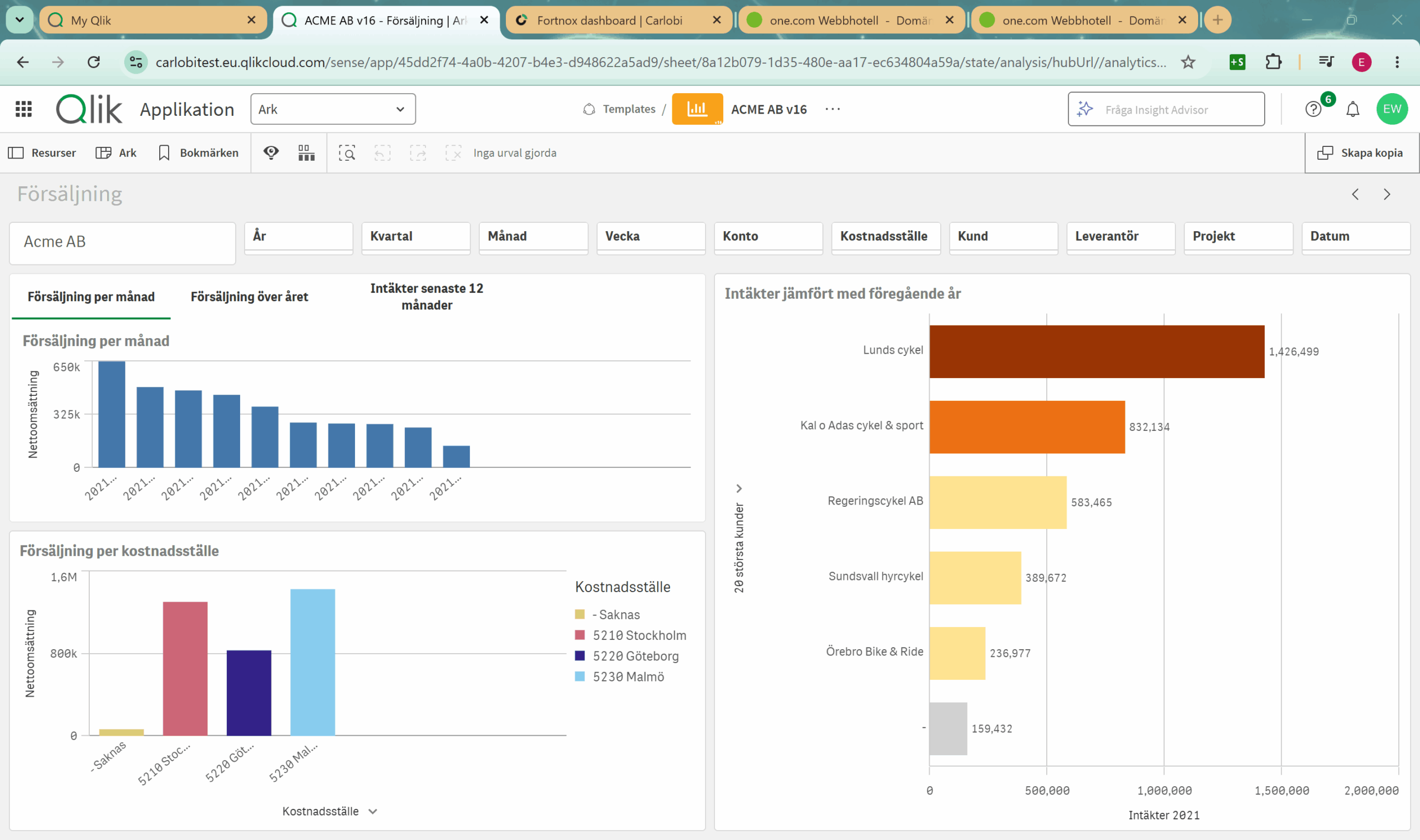The width and height of the screenshot is (1420, 840).
Task: Expand the 20 största kunder dimension chevron
Action: click(x=738, y=488)
